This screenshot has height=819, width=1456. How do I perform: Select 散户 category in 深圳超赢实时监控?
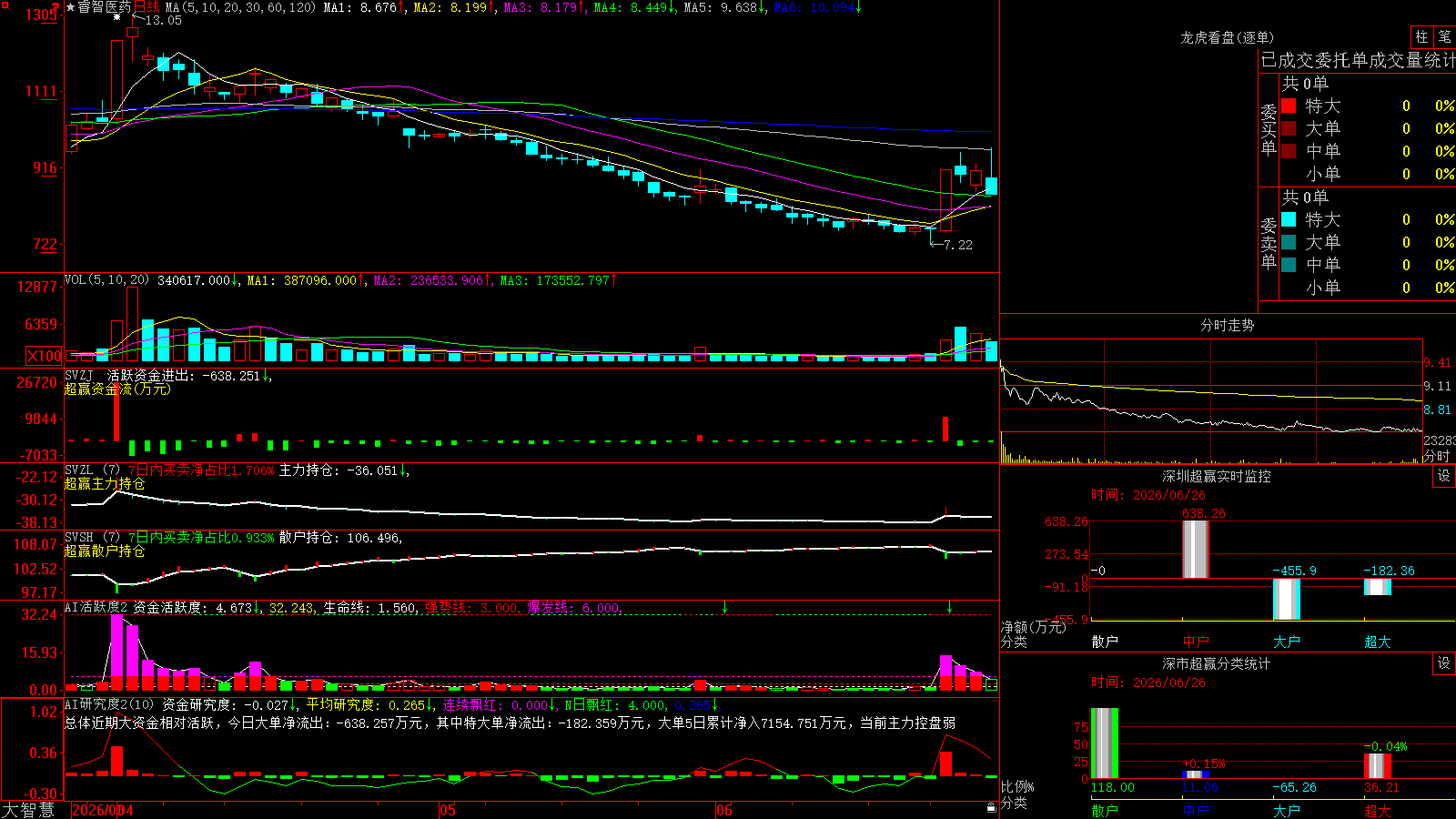tap(1105, 642)
